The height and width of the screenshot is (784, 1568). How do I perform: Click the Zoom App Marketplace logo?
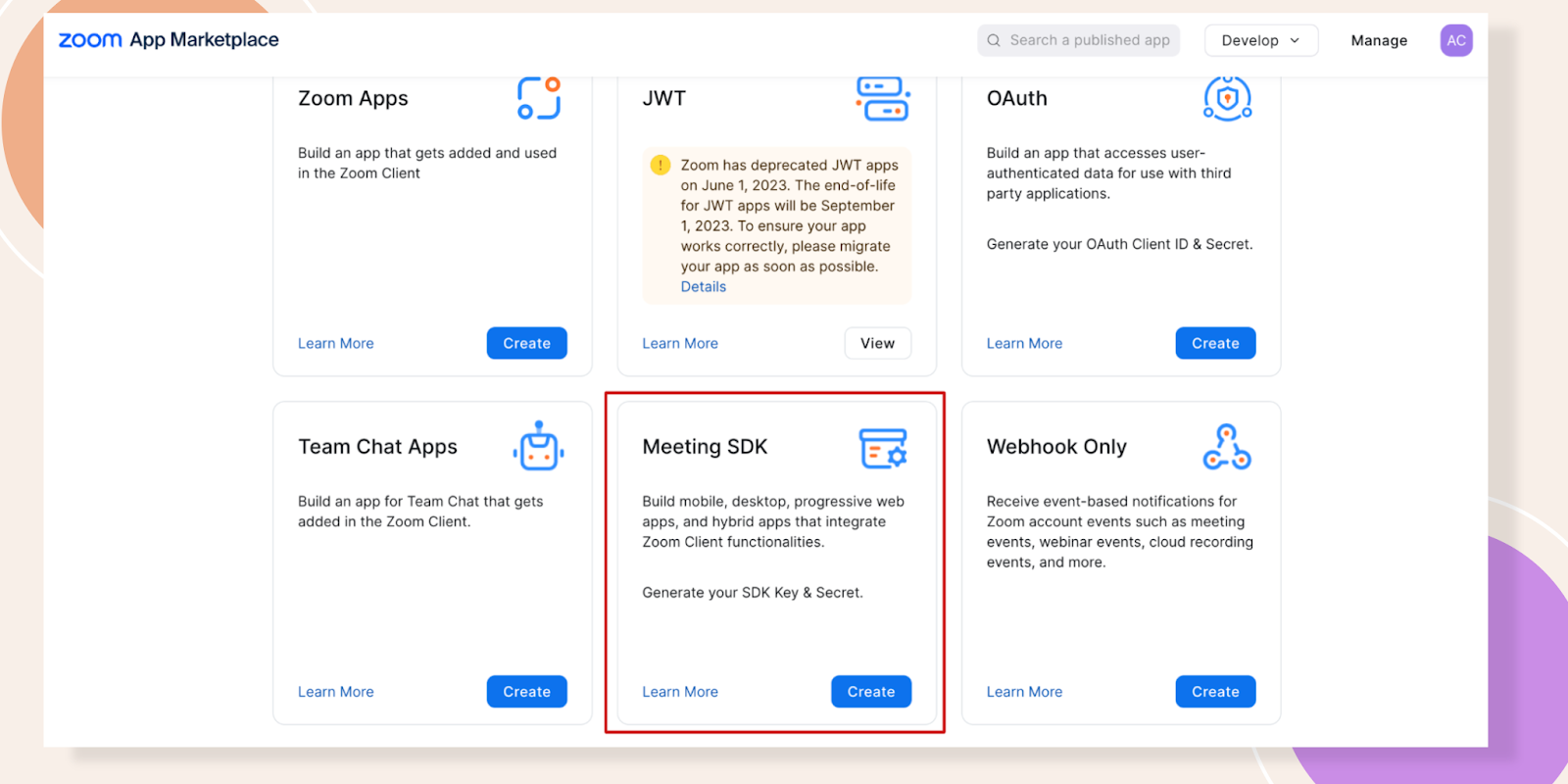(169, 40)
